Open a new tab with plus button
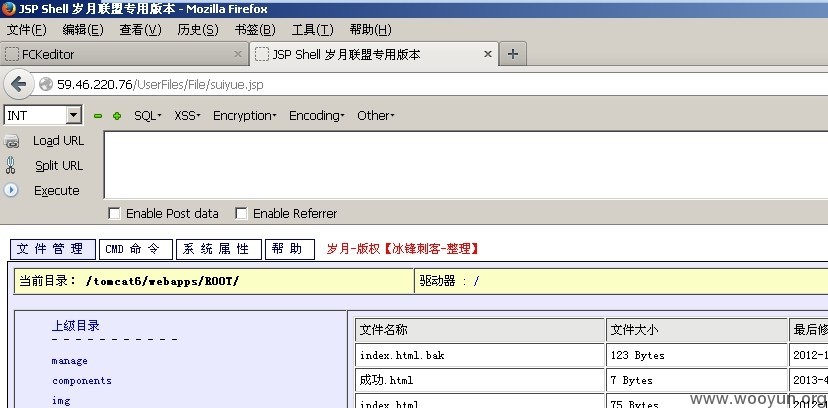 tap(513, 54)
